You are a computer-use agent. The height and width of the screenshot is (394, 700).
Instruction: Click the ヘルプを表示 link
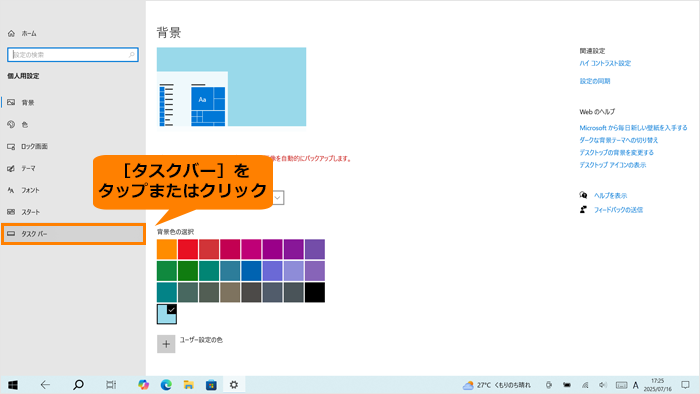pyautogui.click(x=610, y=195)
